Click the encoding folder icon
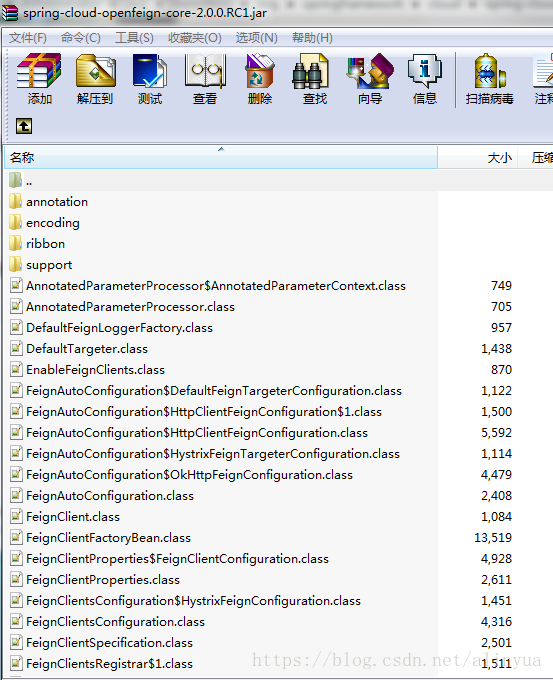Screen dimensions: 553x680 [x=16, y=222]
